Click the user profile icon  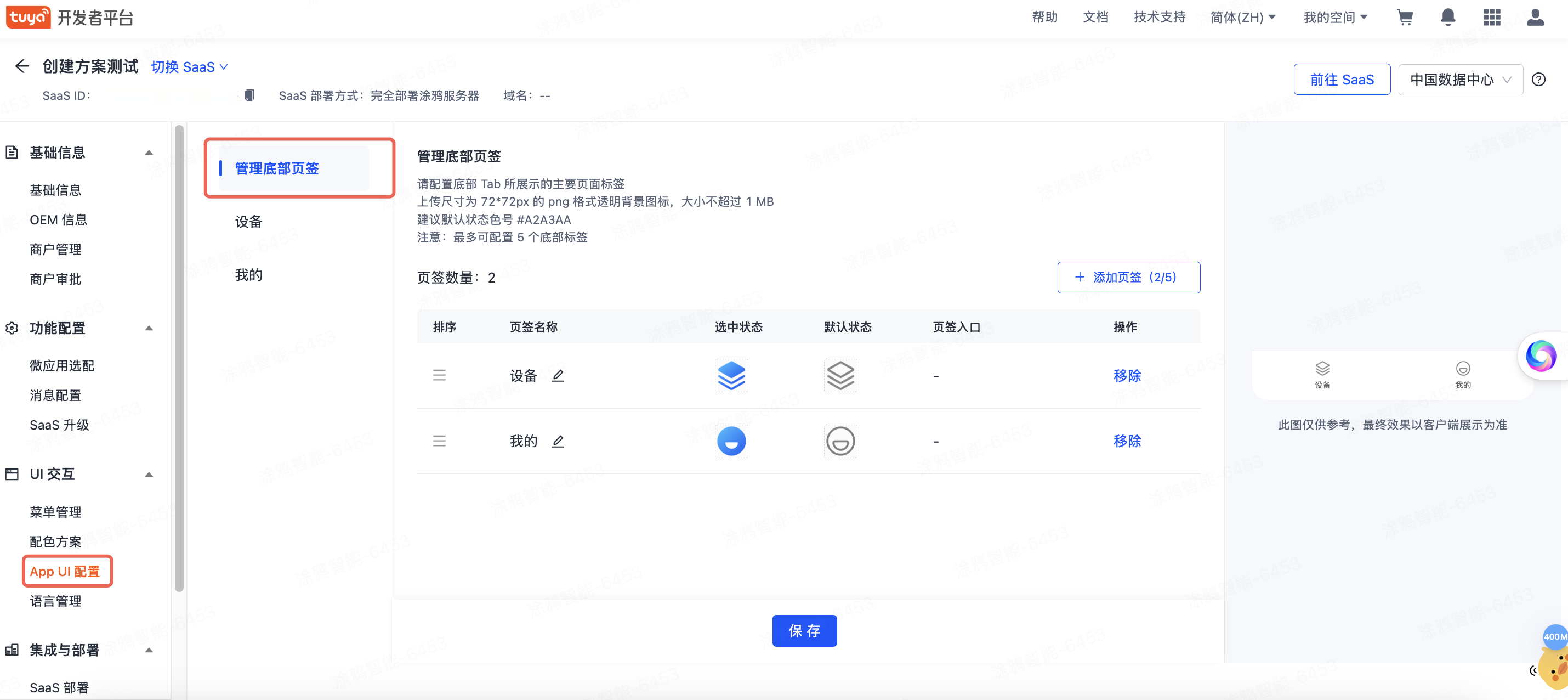point(1535,18)
